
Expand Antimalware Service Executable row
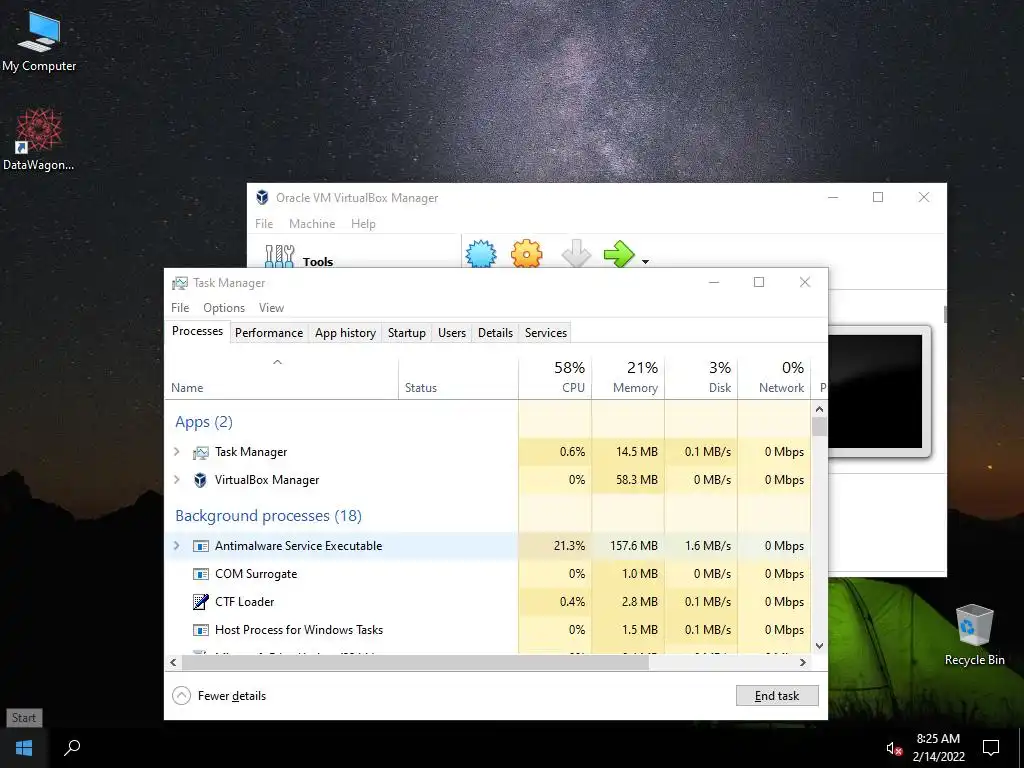click(x=176, y=545)
